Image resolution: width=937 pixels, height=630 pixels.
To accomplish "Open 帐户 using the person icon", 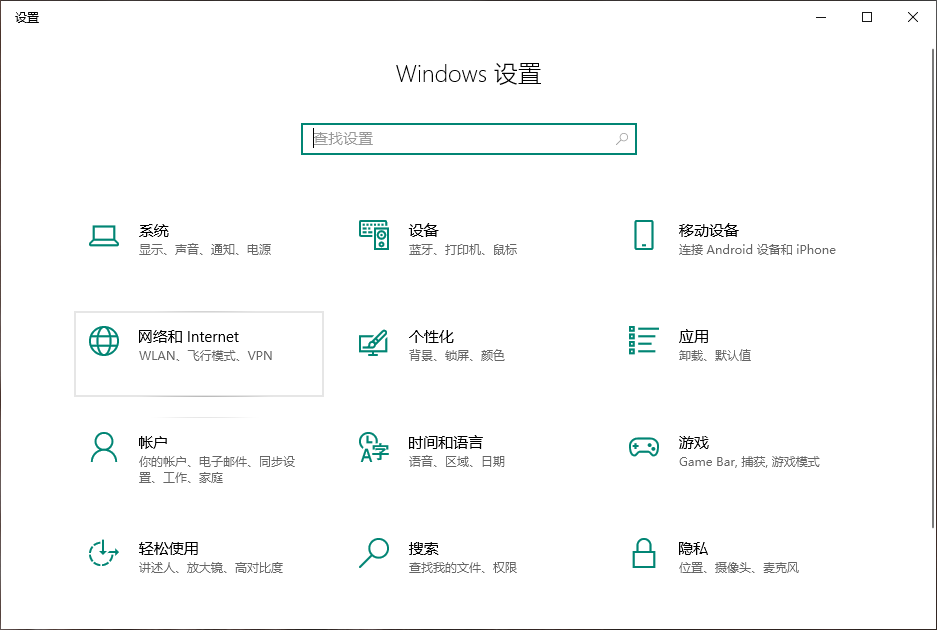I will point(104,447).
